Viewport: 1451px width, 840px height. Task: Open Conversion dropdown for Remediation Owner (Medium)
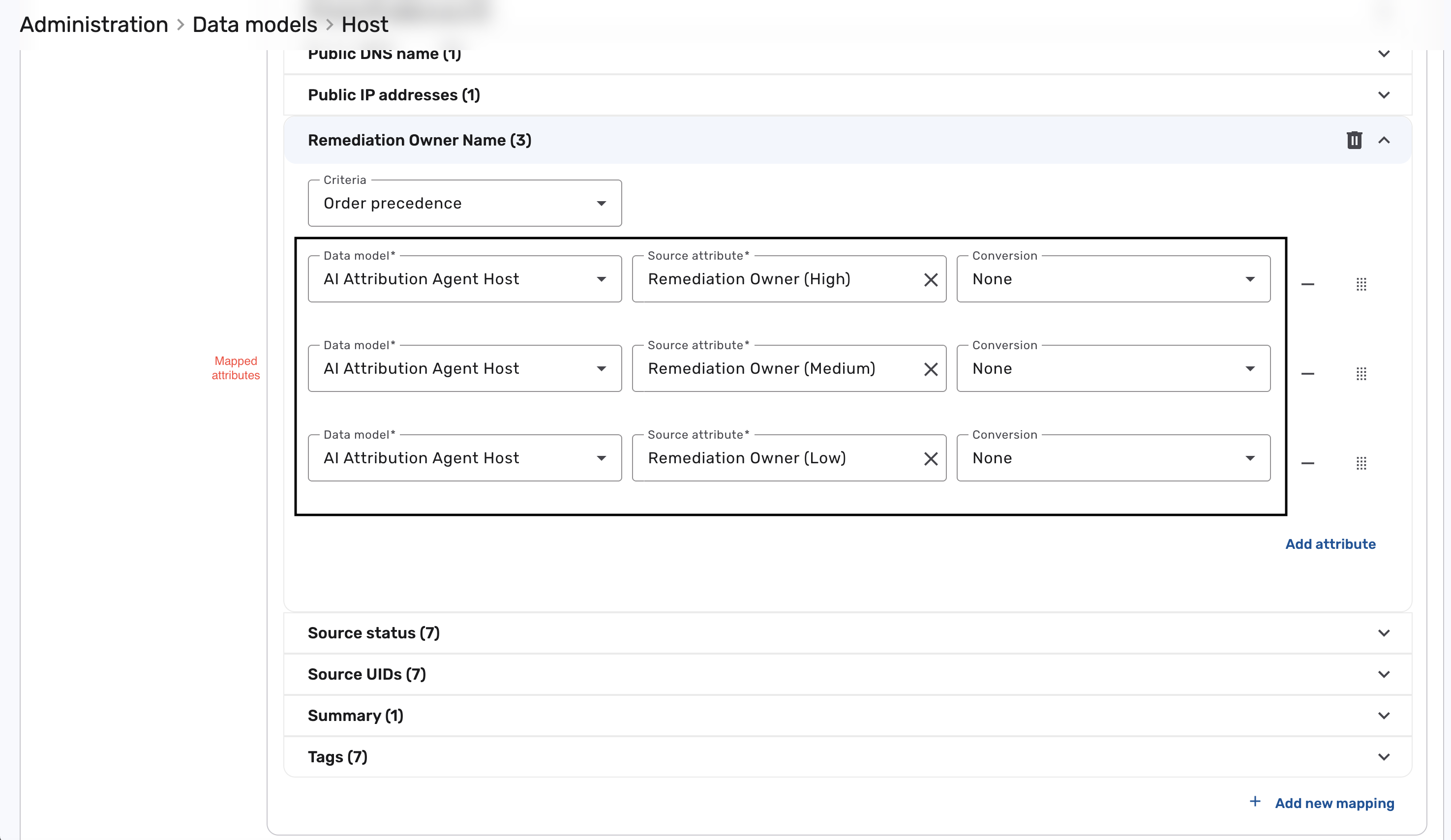point(1114,368)
